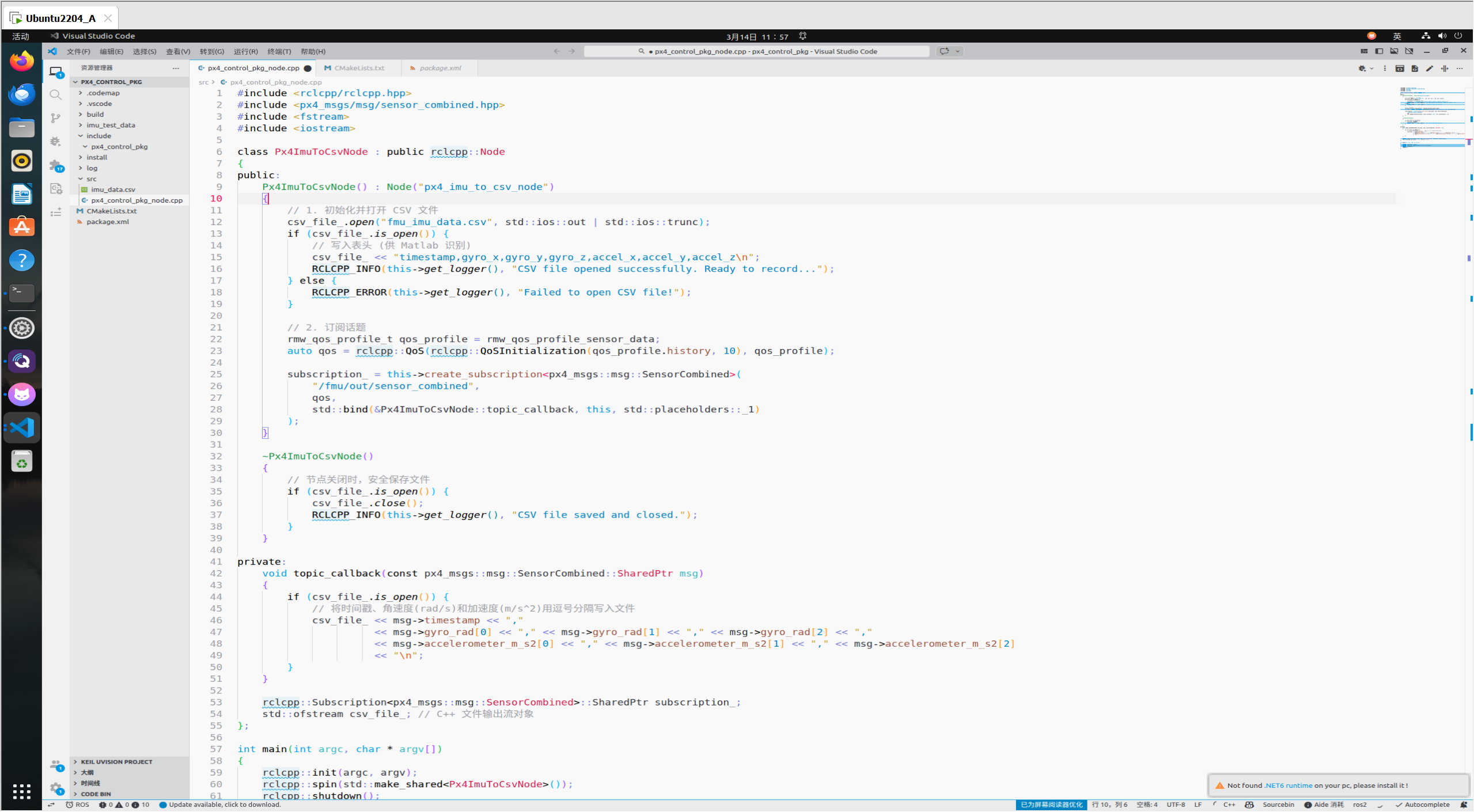Toggle the secondary side bar layout button
Viewport: 1474px width, 812px height.
[x=1409, y=51]
